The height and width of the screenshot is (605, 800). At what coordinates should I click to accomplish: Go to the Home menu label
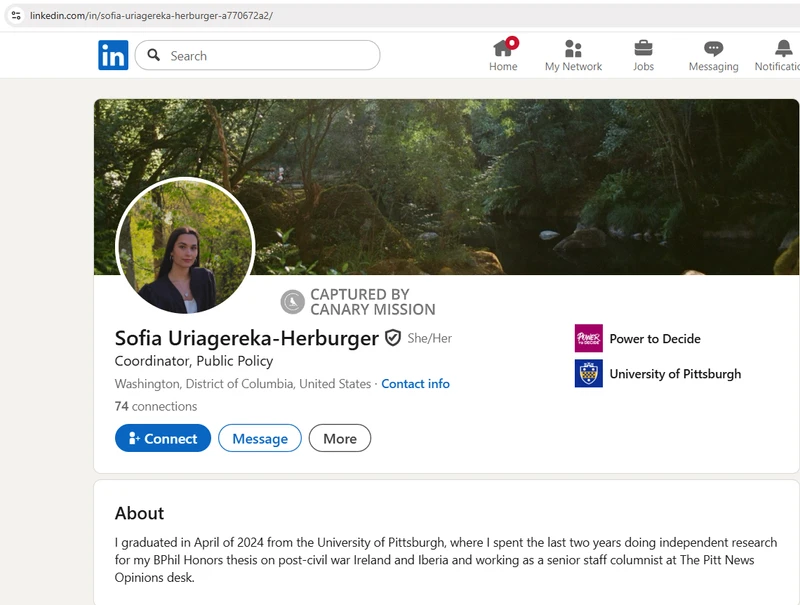[503, 66]
